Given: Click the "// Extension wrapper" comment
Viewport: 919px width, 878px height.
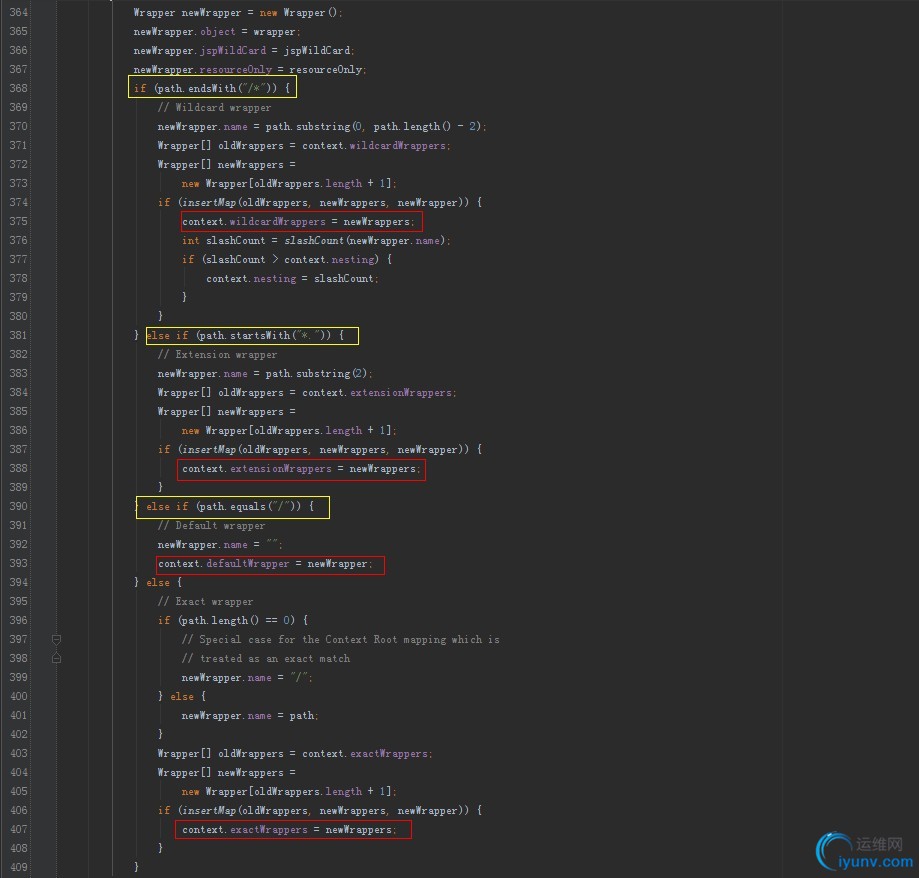Looking at the screenshot, I should point(217,355).
